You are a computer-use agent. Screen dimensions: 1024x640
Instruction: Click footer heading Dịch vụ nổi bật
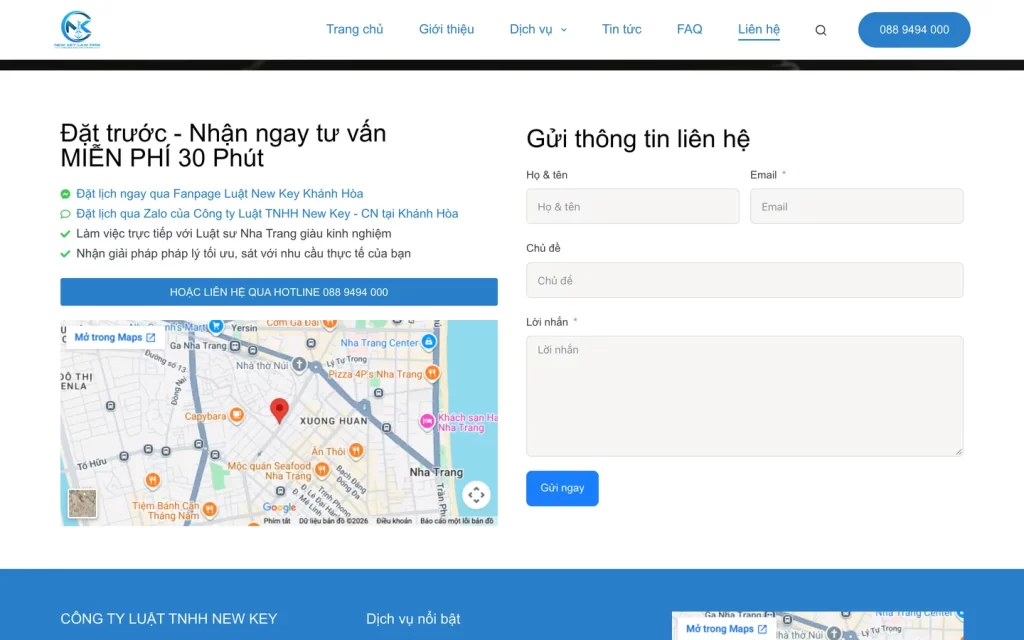(413, 618)
